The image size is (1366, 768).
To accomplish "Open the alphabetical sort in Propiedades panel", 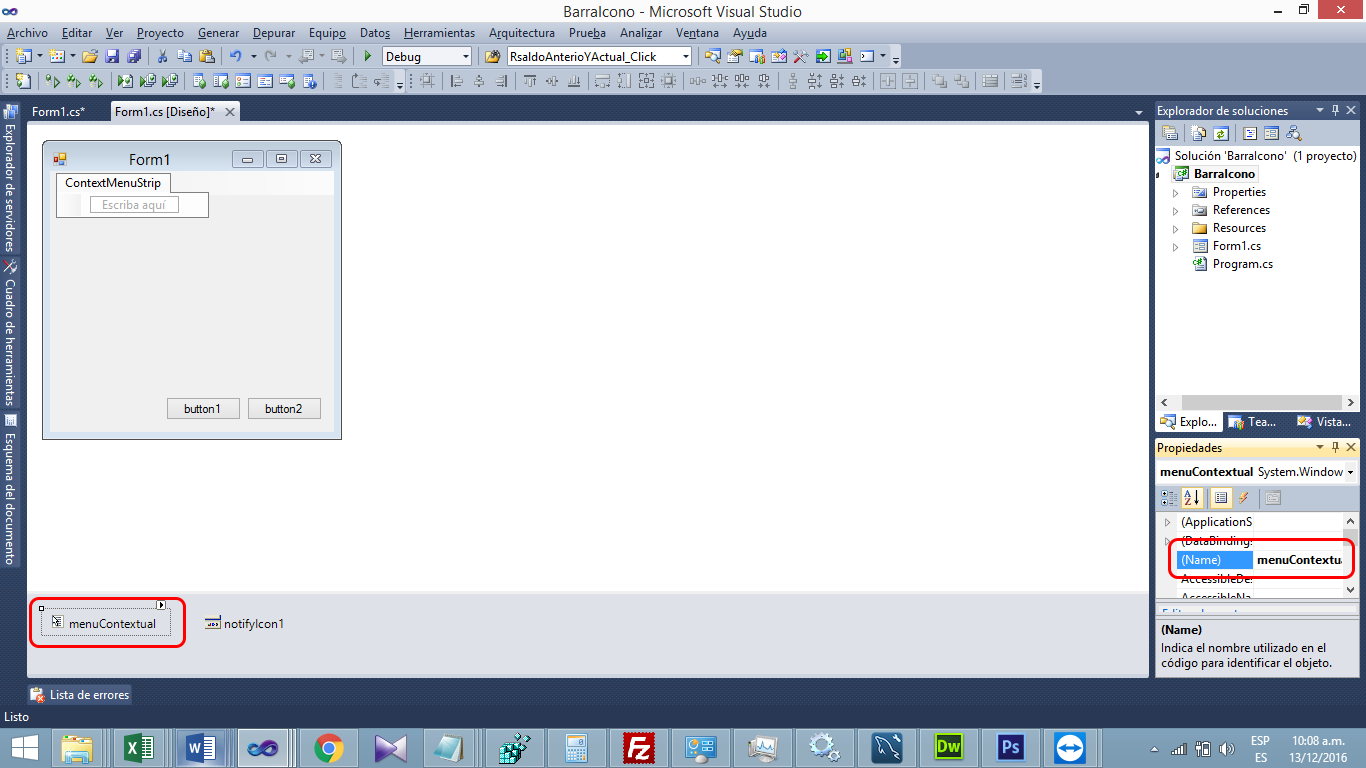I will tap(1192, 497).
